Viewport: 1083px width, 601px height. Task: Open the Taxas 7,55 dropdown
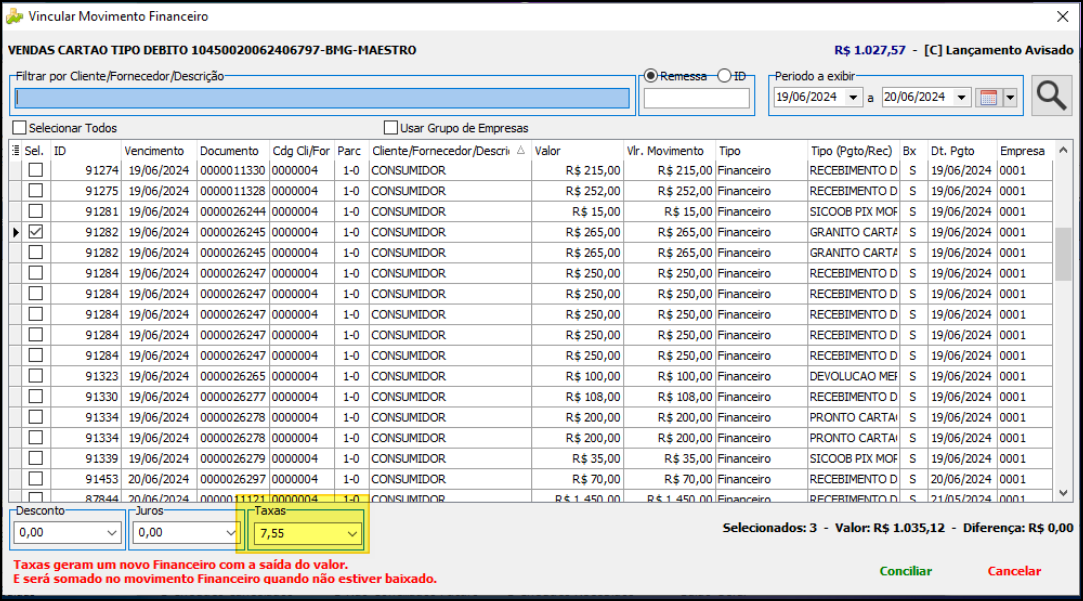(352, 533)
